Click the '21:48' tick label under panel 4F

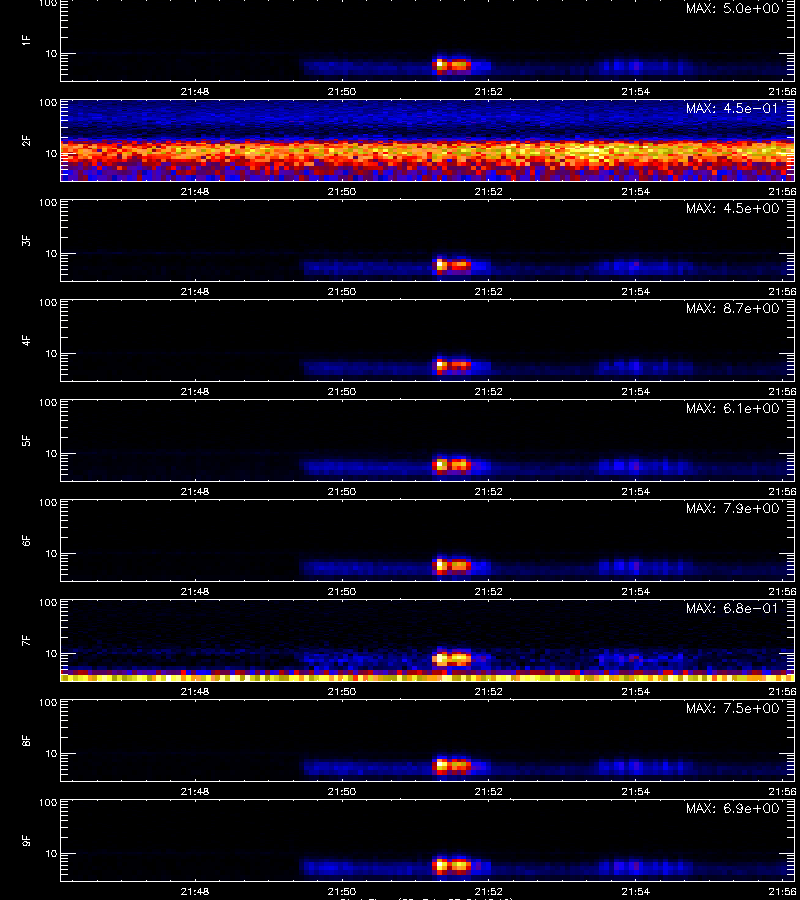coord(195,391)
